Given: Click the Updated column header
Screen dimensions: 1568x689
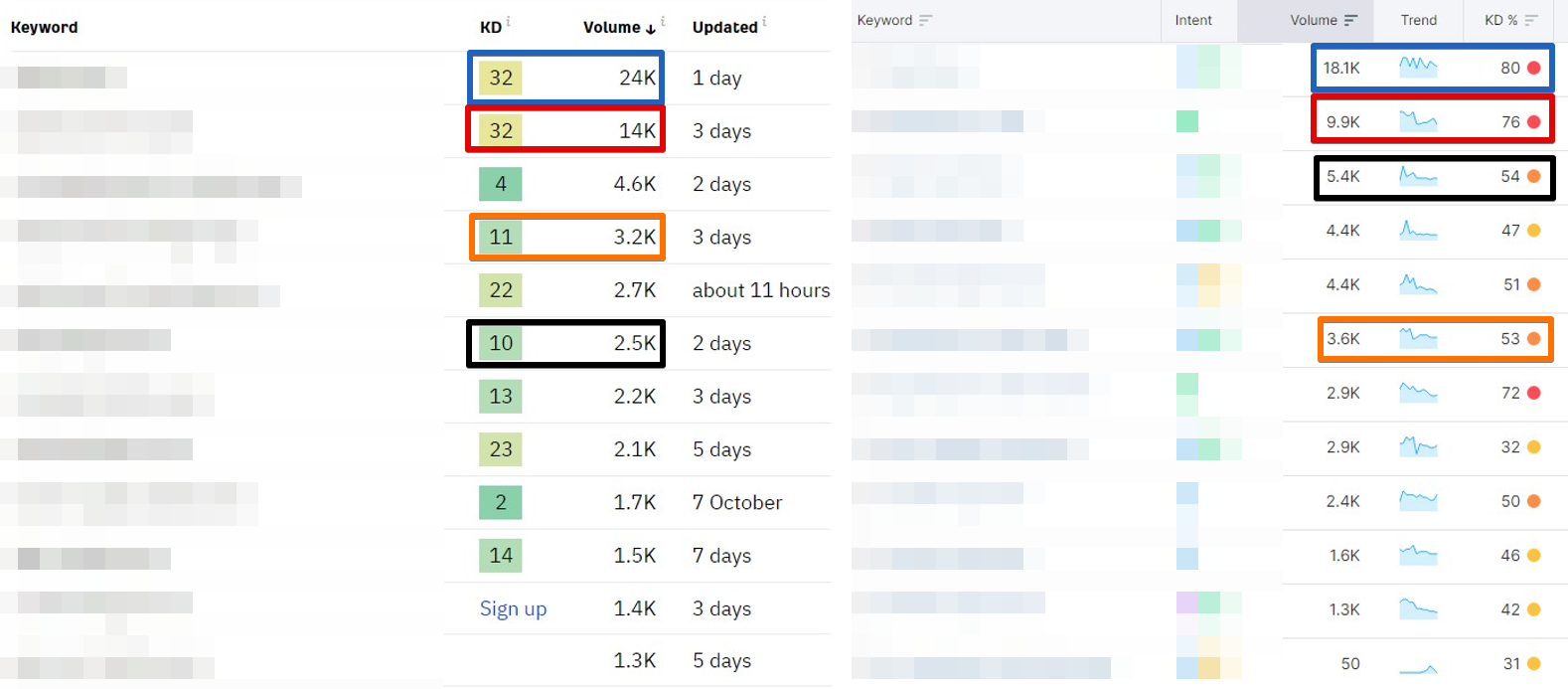Looking at the screenshot, I should 724,27.
